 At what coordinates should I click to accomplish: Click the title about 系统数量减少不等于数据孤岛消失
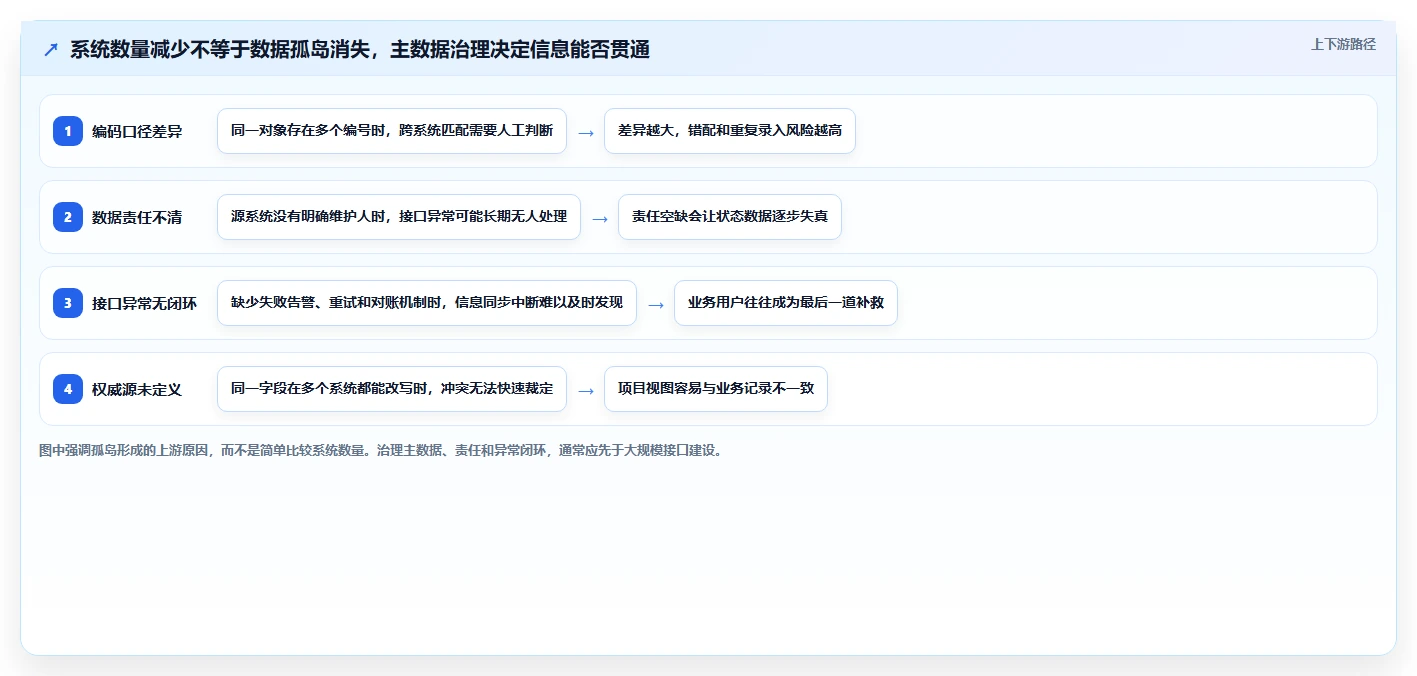click(x=360, y=50)
